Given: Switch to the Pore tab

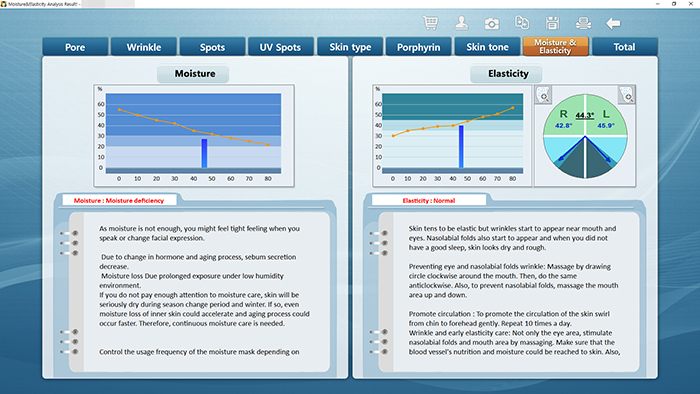Looking at the screenshot, I should [75, 47].
